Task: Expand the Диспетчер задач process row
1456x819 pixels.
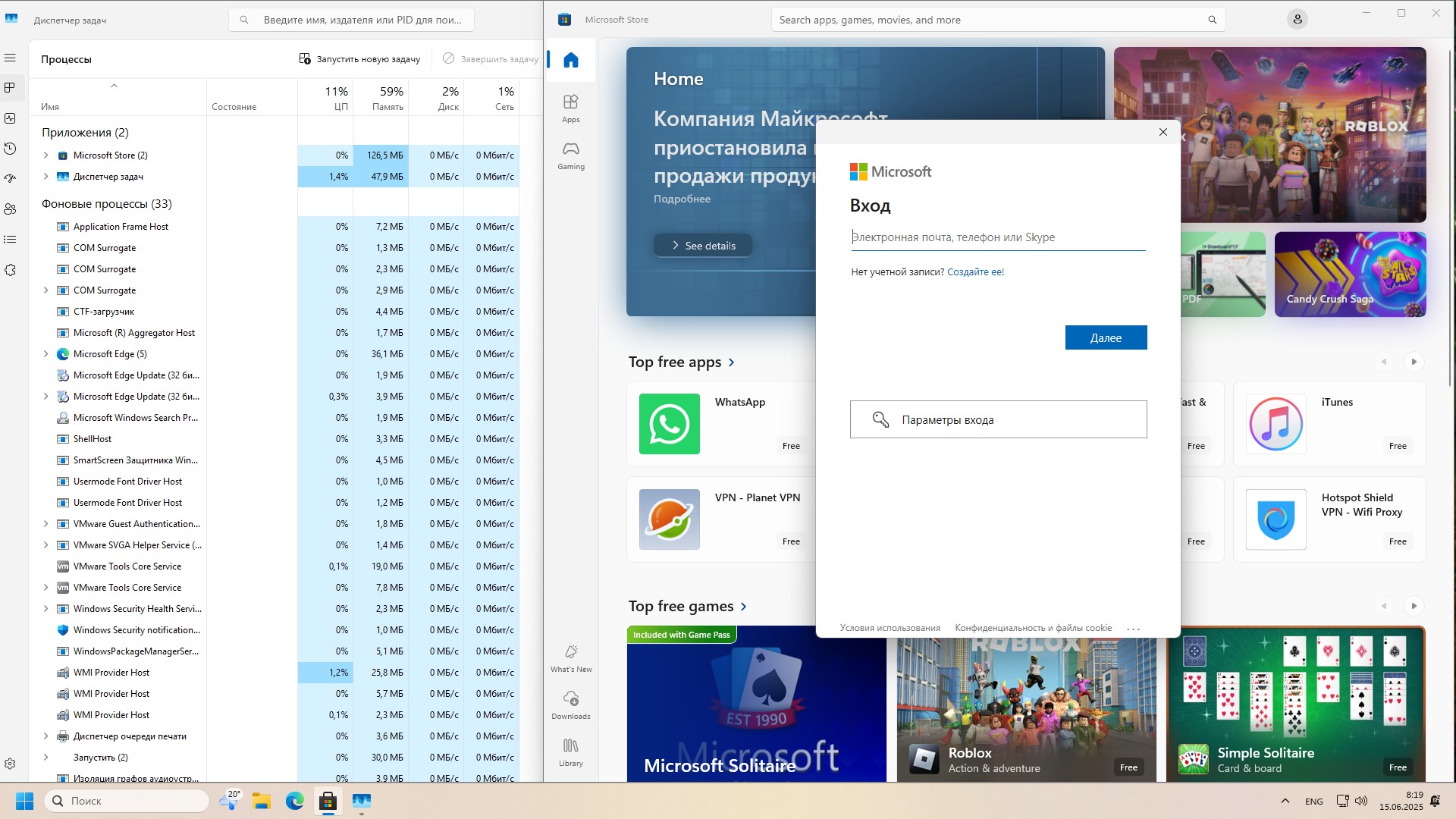Action: coord(45,176)
